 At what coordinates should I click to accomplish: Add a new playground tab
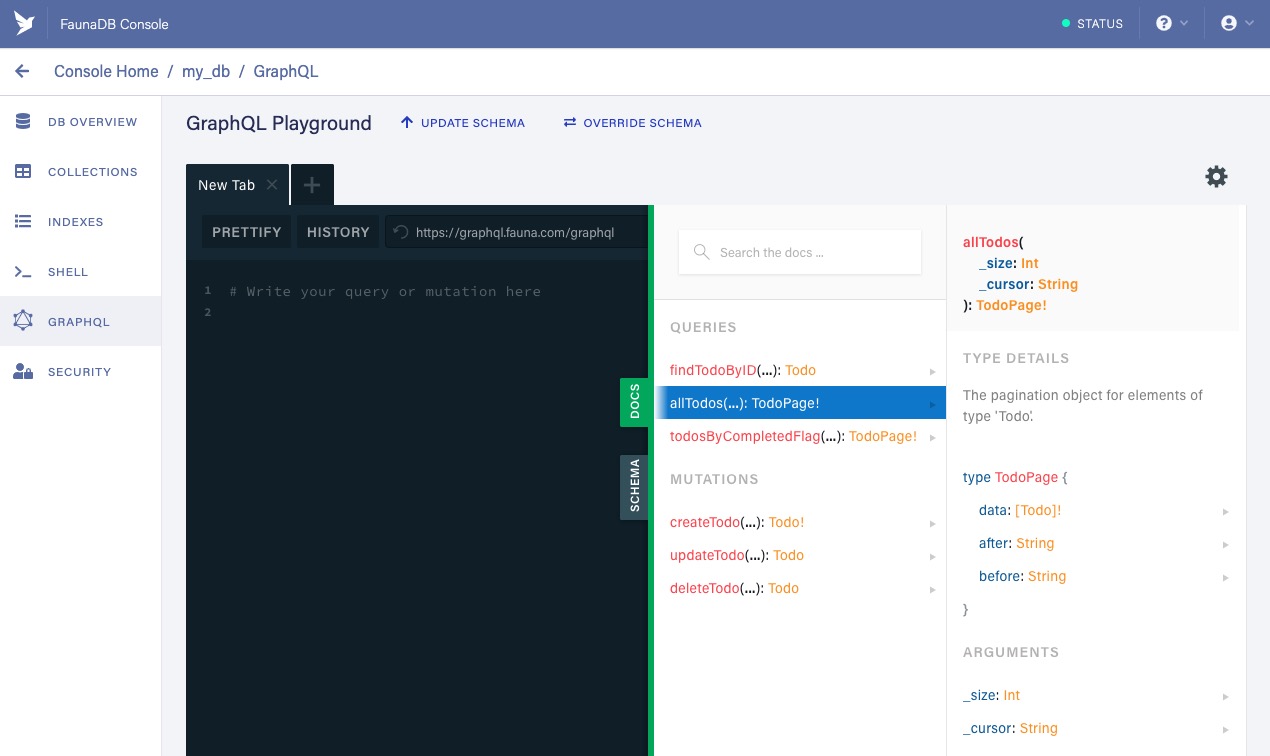point(312,185)
